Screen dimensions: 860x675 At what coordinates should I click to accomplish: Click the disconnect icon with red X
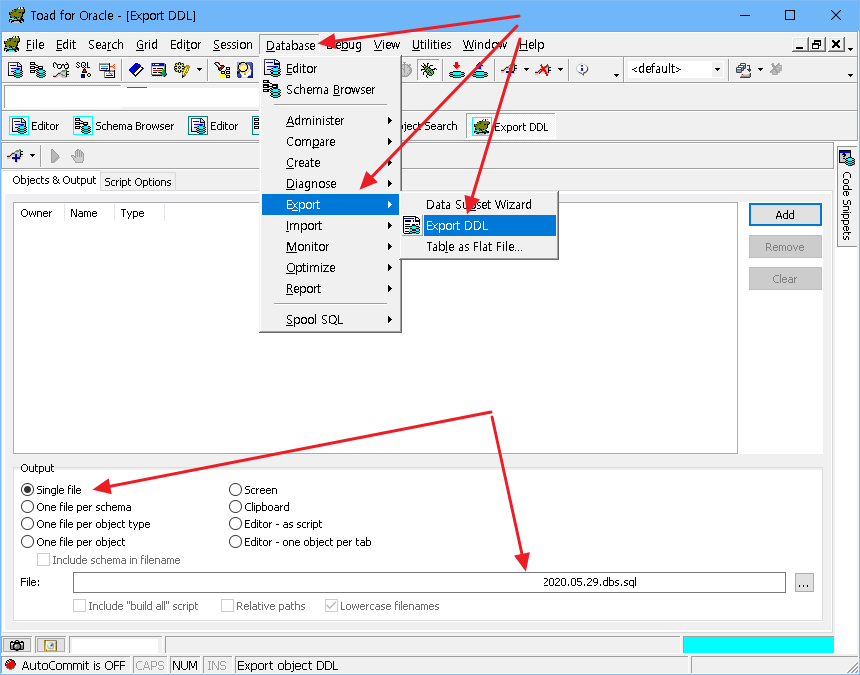(543, 70)
